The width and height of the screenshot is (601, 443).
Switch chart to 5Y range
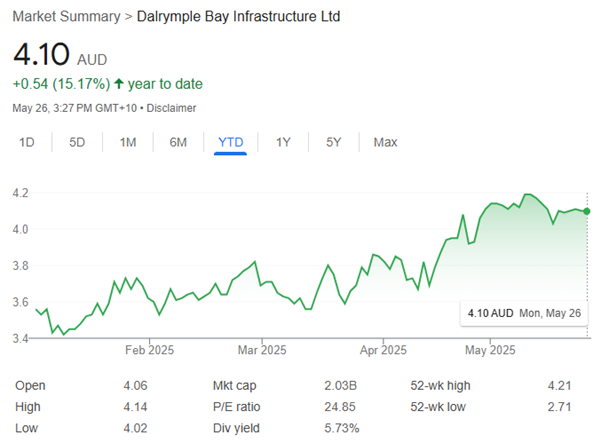pyautogui.click(x=334, y=143)
